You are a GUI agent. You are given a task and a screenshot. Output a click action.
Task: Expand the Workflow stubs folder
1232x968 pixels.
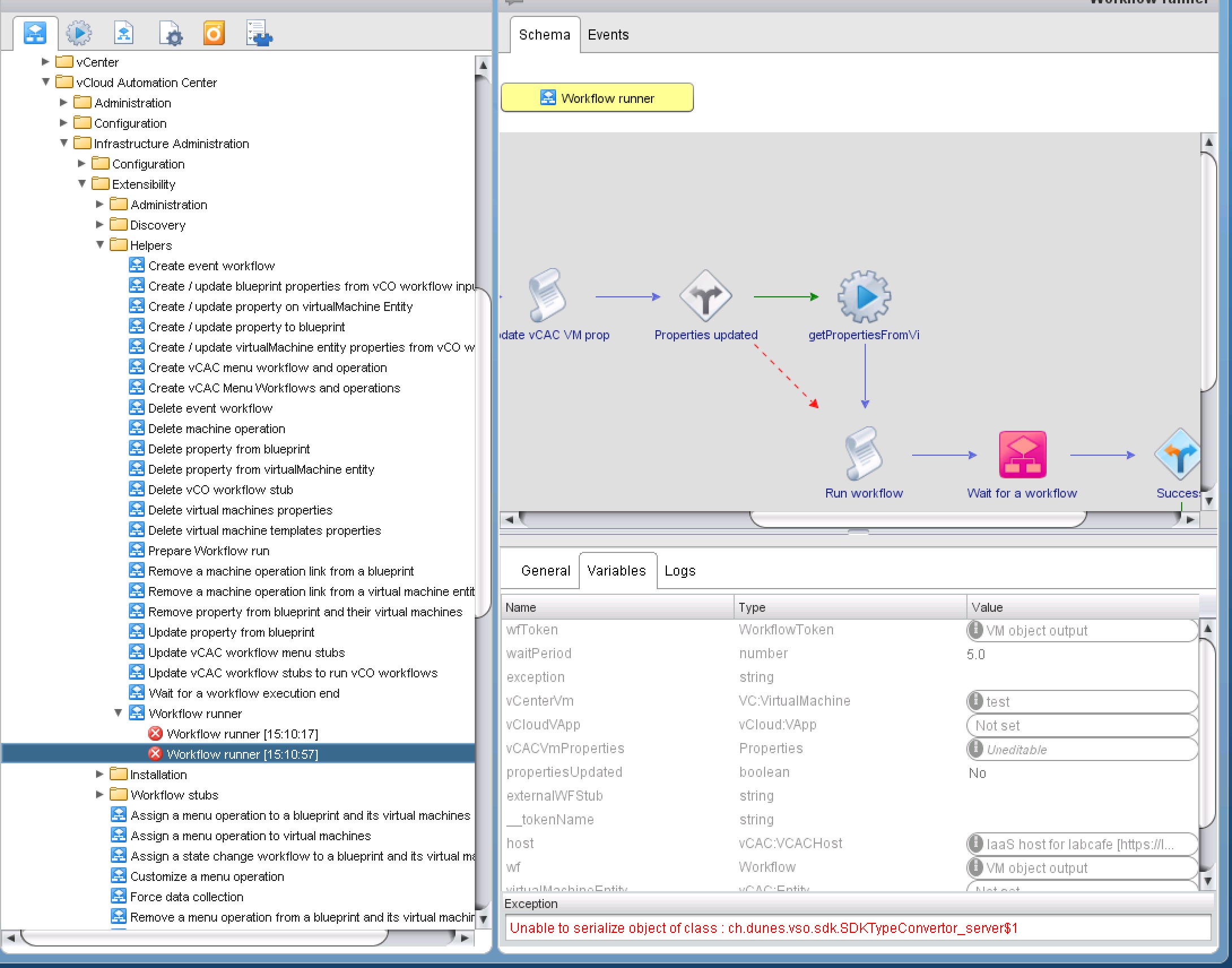point(99,794)
